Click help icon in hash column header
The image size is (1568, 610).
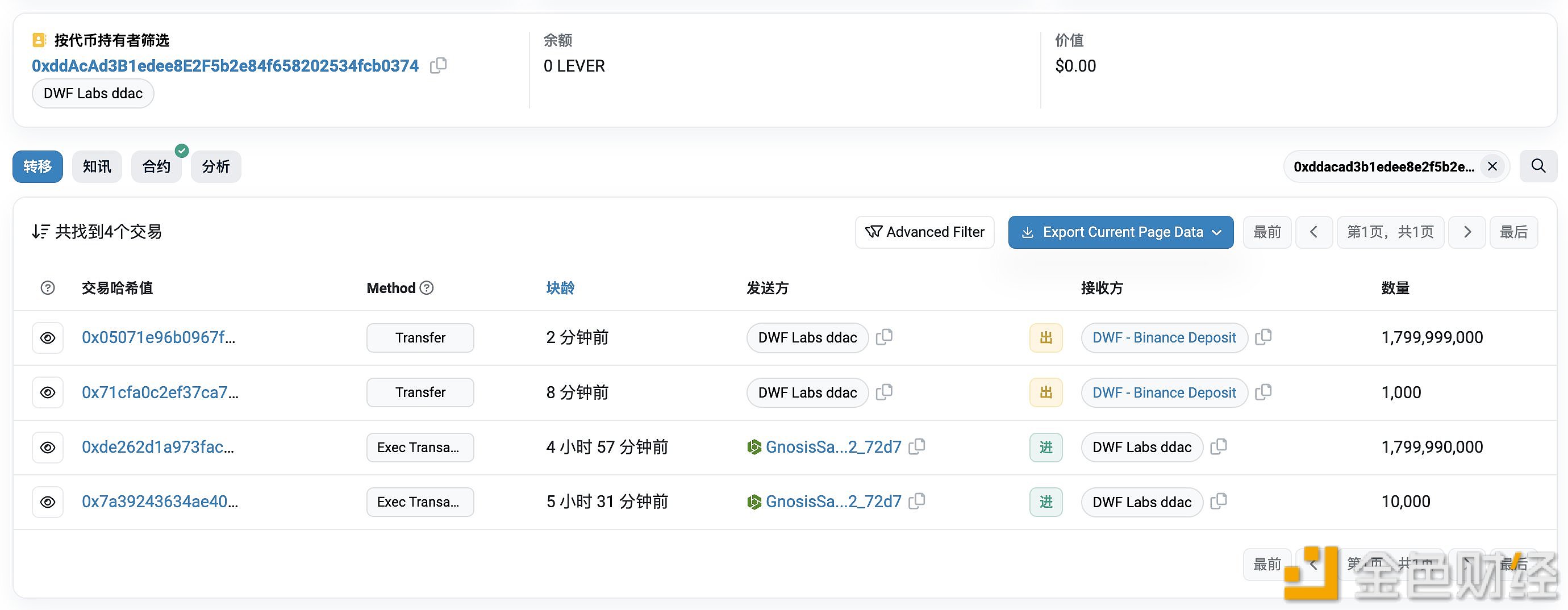(x=48, y=288)
